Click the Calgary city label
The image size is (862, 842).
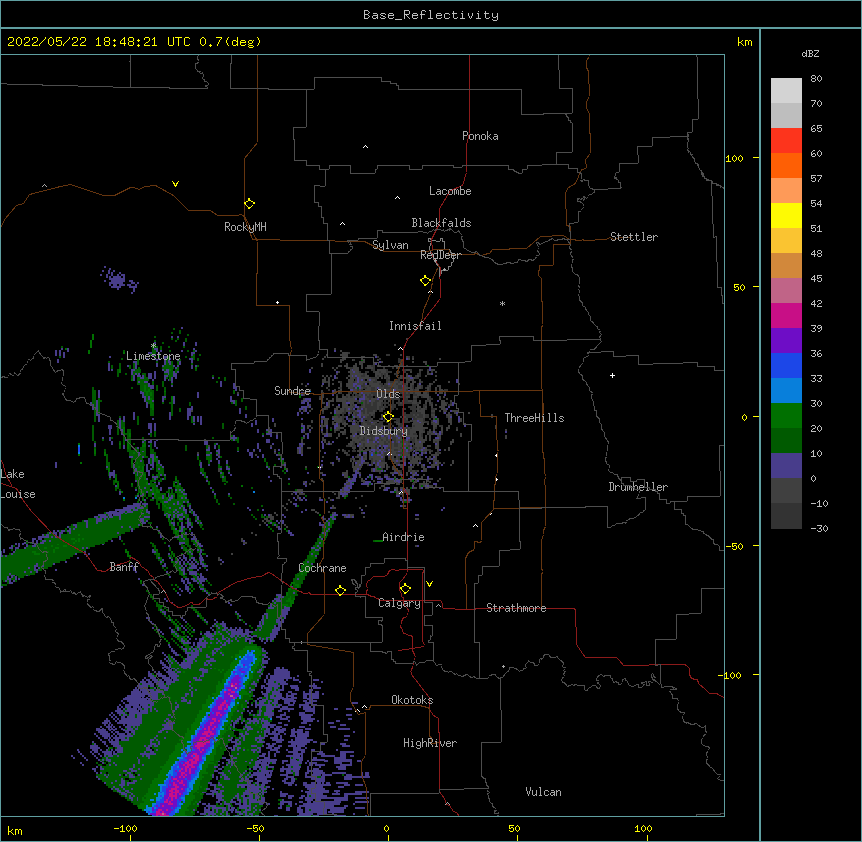coord(399,603)
